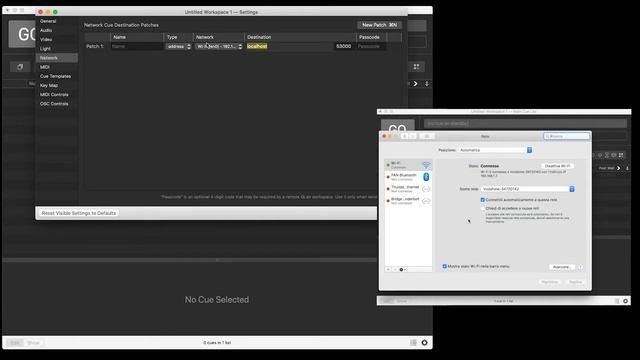The height and width of the screenshot is (360, 640).
Task: Click the Patch 1 Passcode field
Action: point(371,47)
